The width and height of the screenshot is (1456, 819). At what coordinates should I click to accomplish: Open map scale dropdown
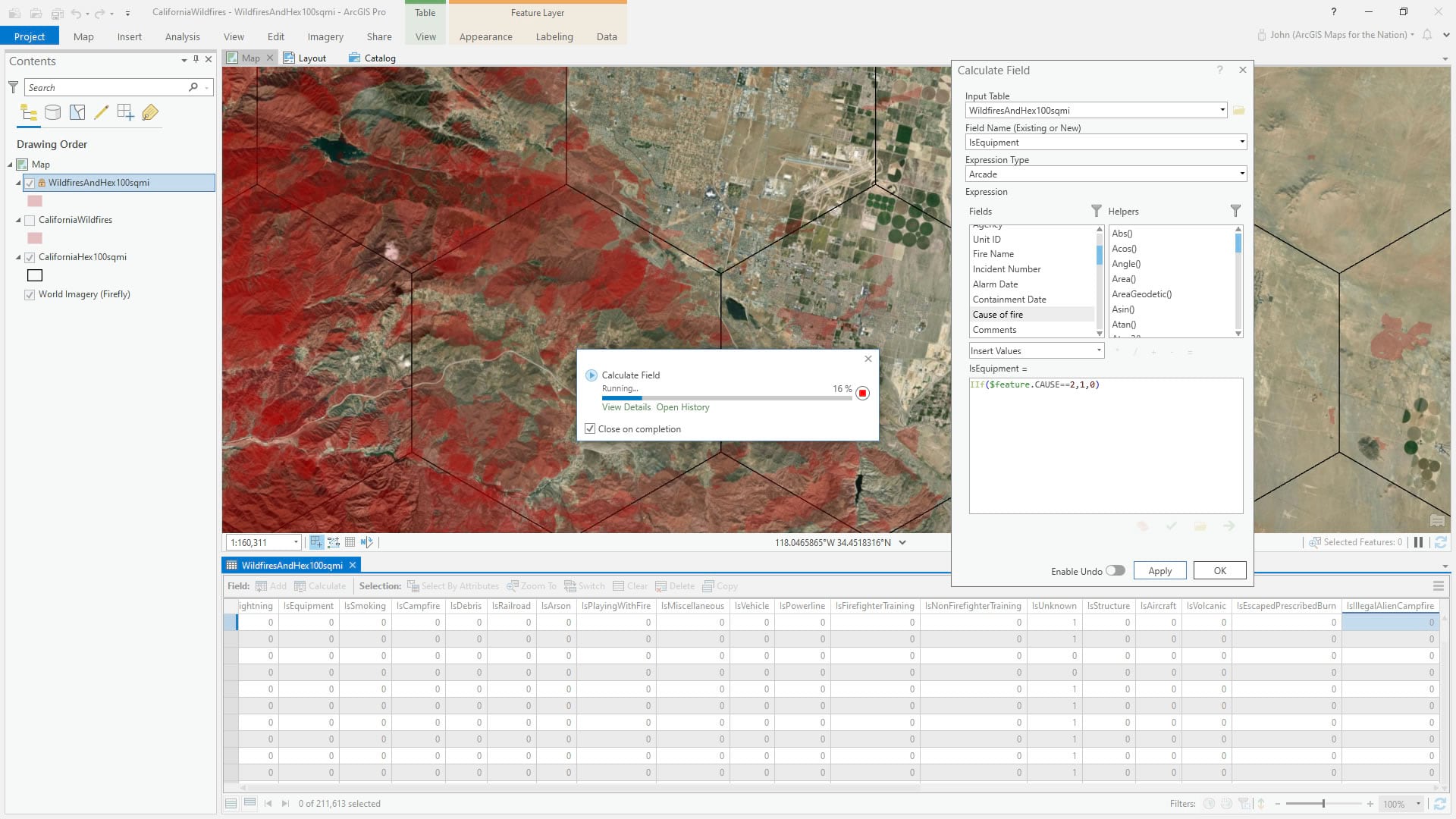(x=296, y=542)
